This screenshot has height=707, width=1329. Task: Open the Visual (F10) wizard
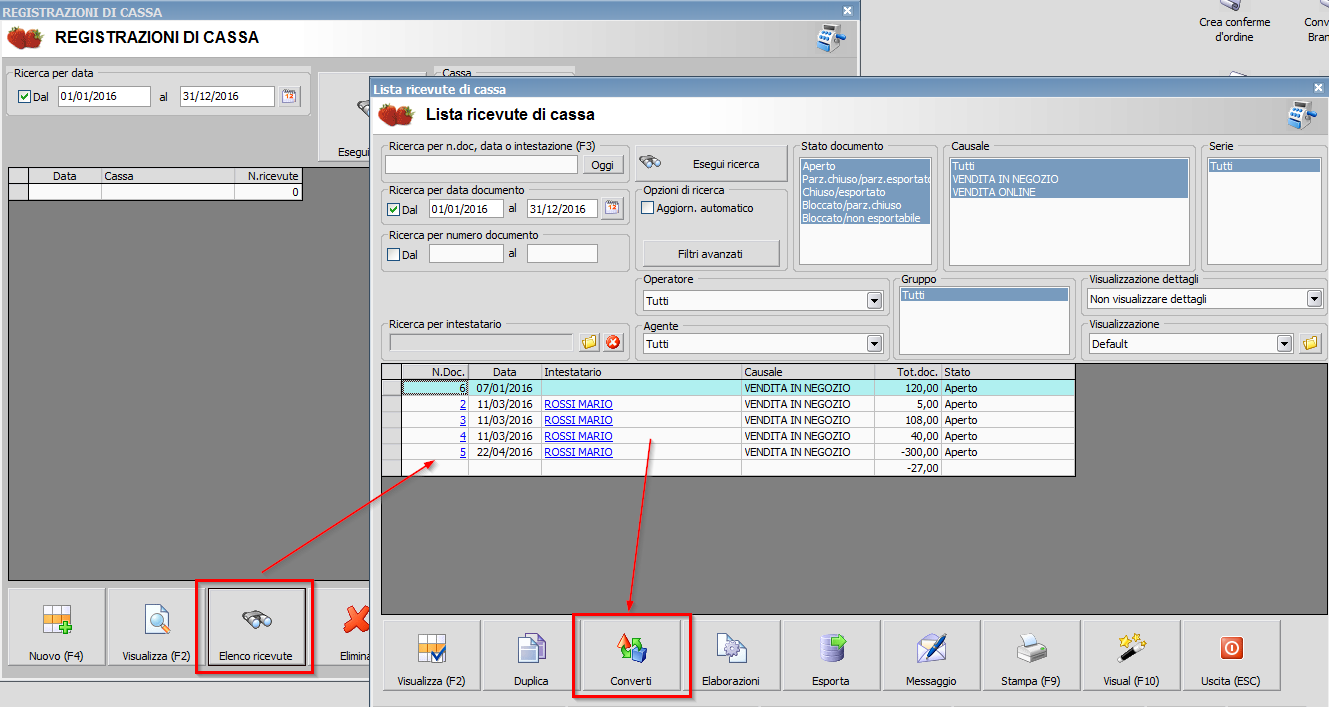[1131, 657]
